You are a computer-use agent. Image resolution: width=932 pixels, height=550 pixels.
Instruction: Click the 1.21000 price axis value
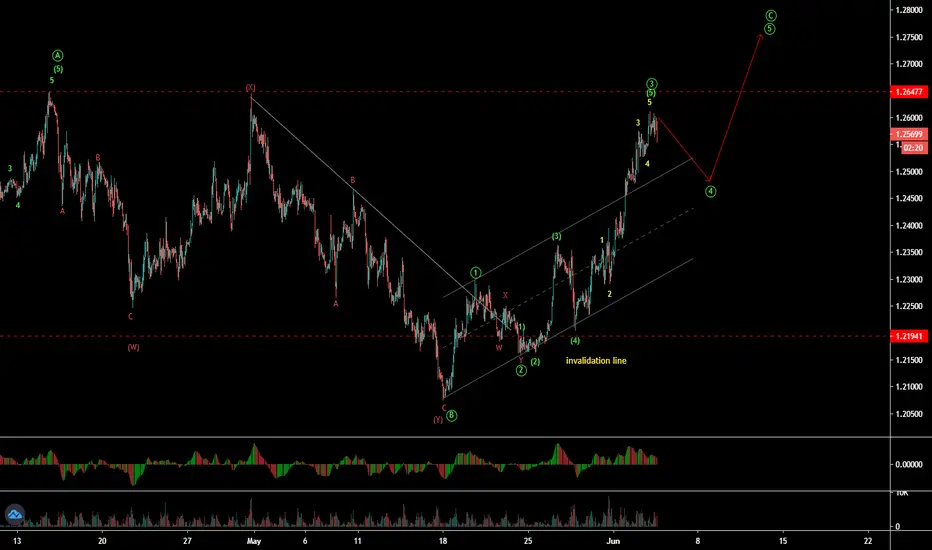[x=909, y=387]
